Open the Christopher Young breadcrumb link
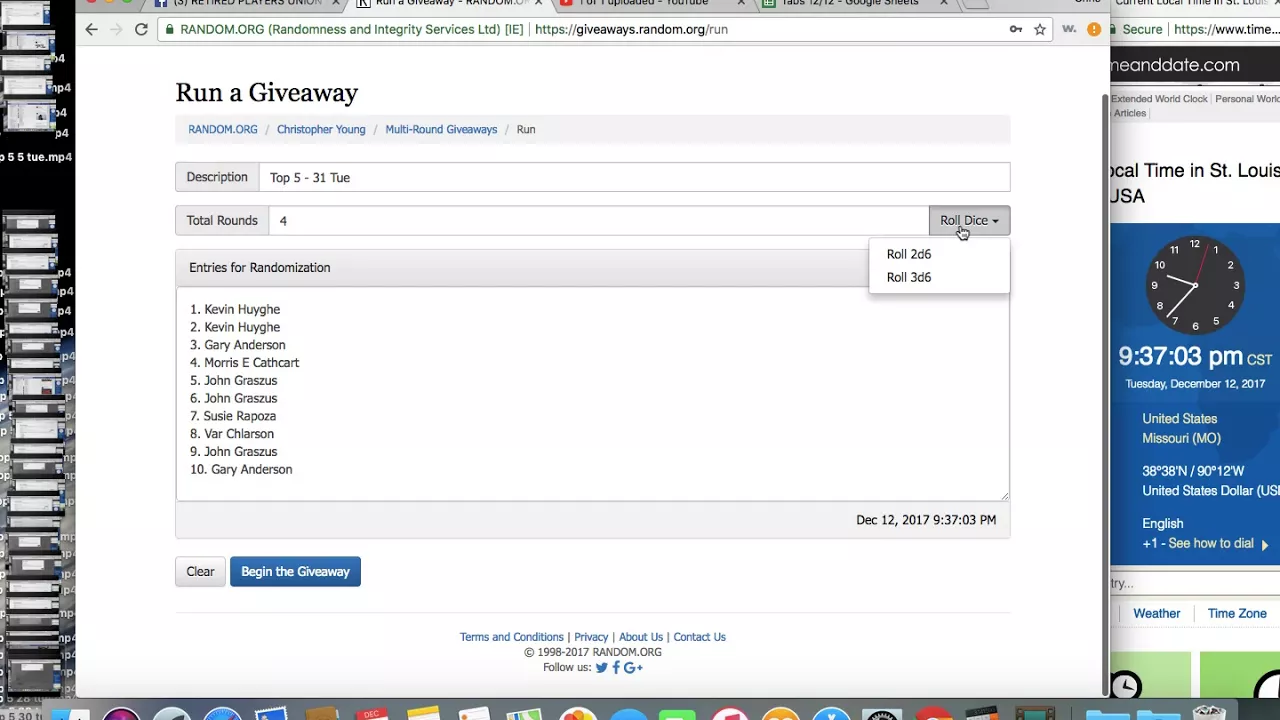 coord(321,129)
